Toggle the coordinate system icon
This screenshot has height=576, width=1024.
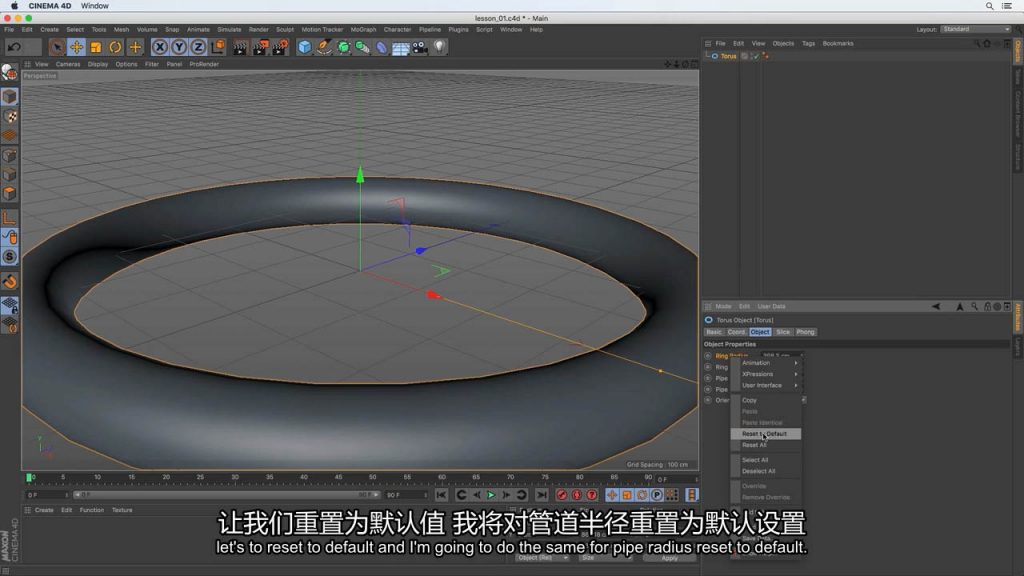tap(217, 47)
